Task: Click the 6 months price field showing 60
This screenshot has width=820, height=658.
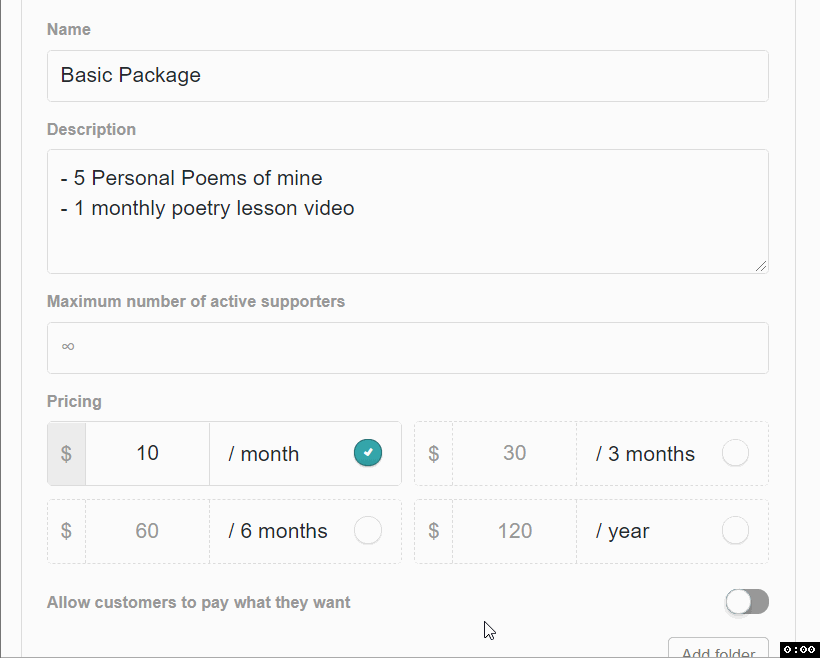Action: [x=147, y=531]
